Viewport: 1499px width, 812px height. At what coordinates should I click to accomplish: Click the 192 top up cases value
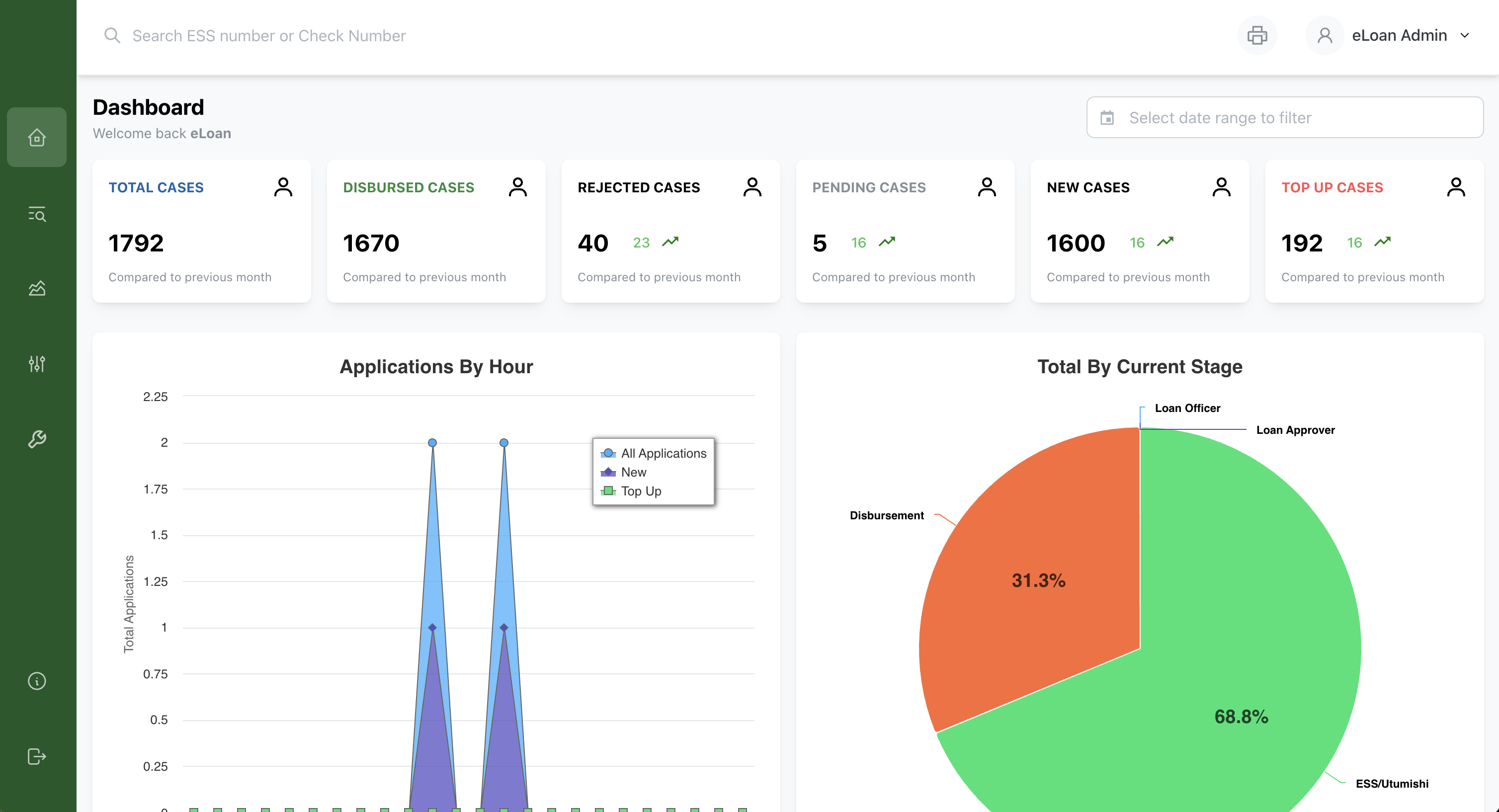(x=1302, y=243)
